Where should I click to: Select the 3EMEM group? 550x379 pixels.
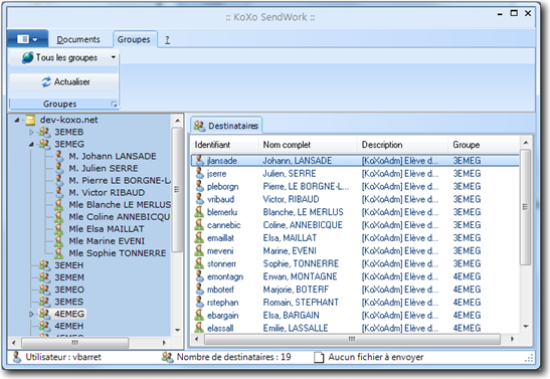tap(69, 278)
